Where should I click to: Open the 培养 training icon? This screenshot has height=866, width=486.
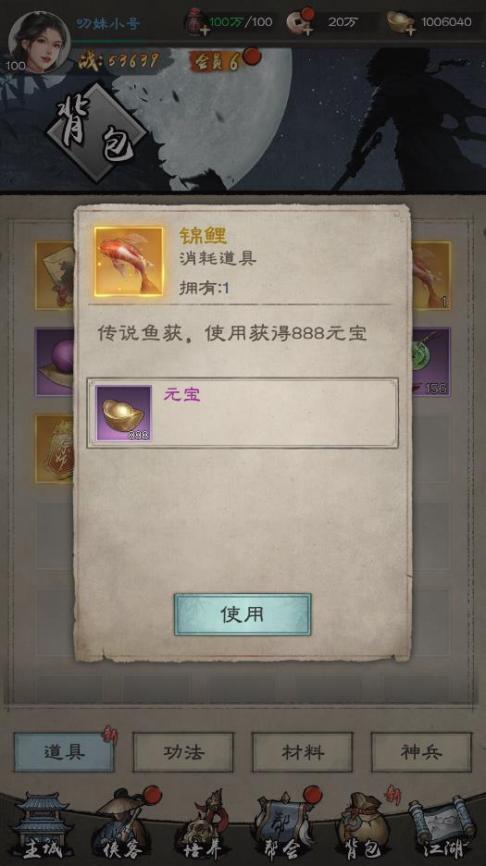(x=203, y=827)
